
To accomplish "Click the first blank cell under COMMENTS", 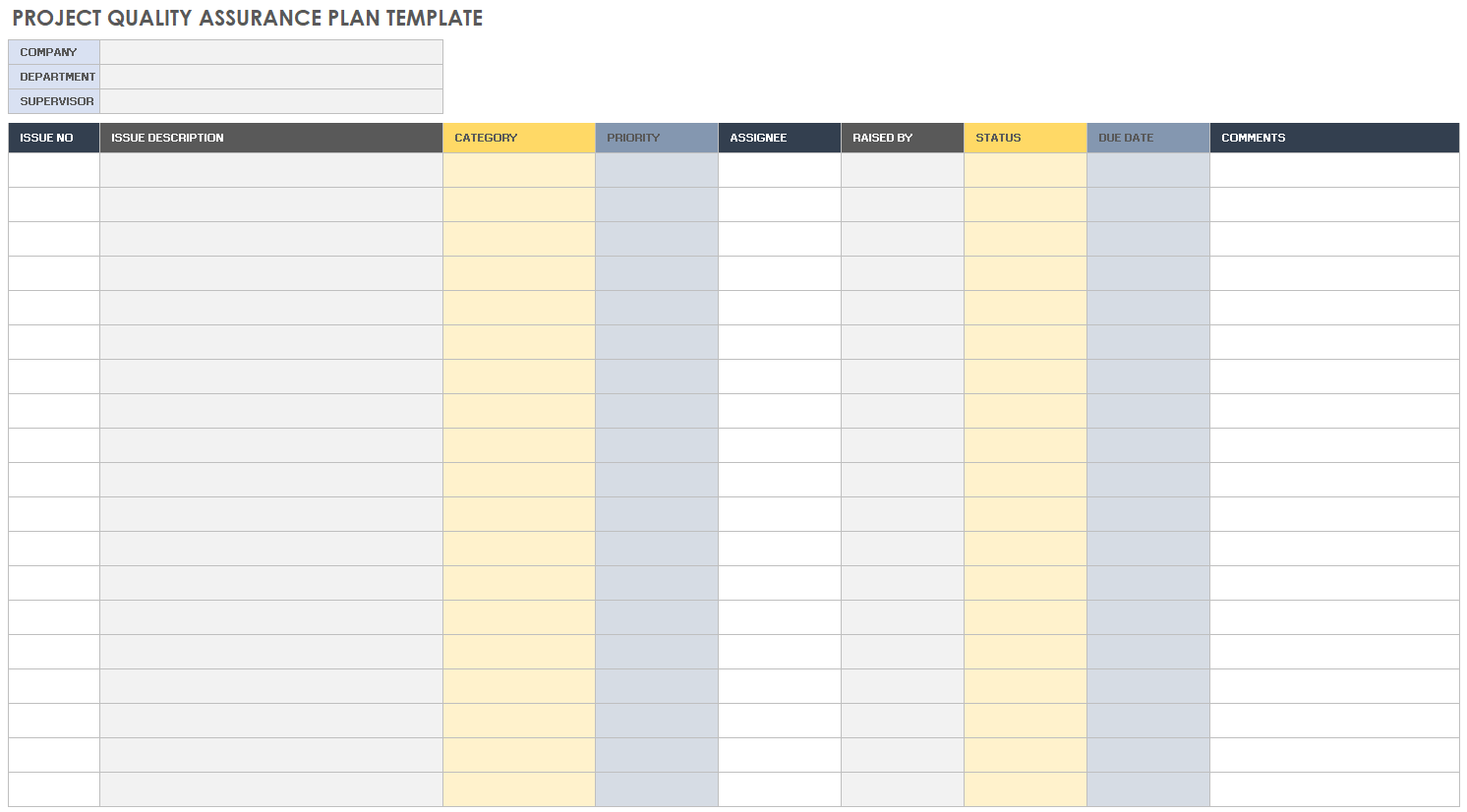I will [1334, 170].
